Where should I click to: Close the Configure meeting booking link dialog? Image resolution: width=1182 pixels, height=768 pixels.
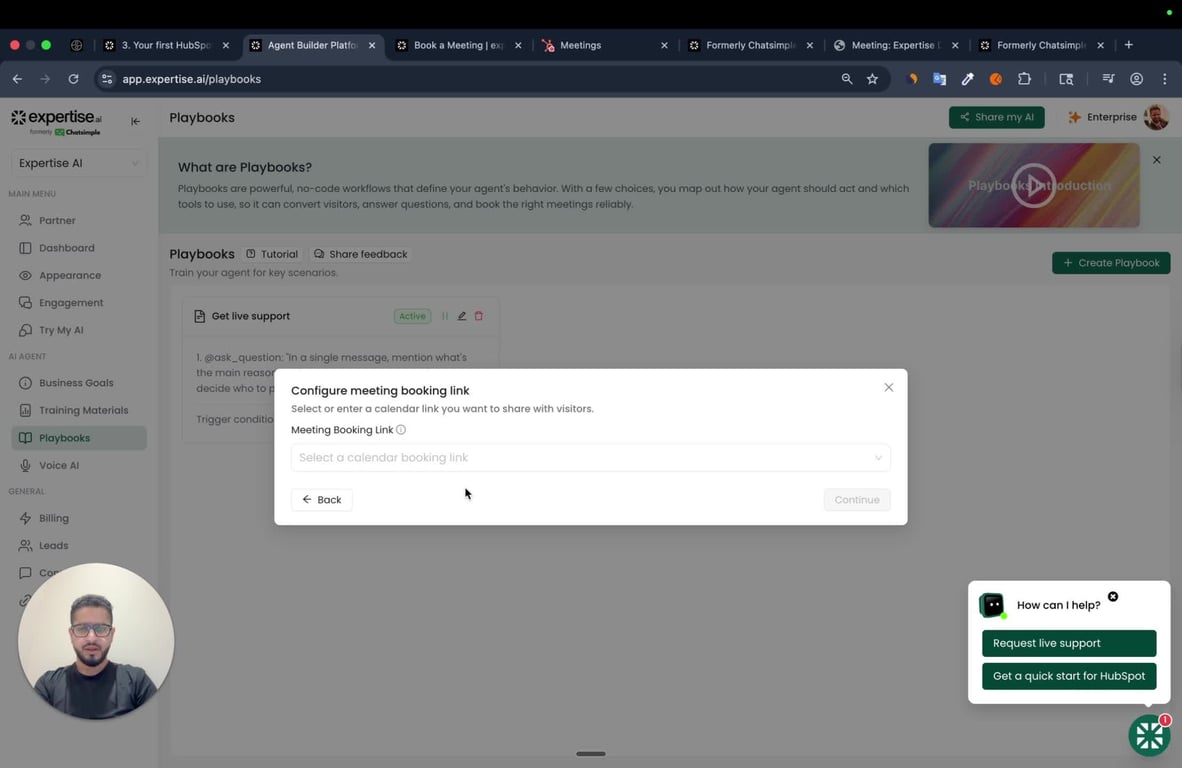[889, 387]
